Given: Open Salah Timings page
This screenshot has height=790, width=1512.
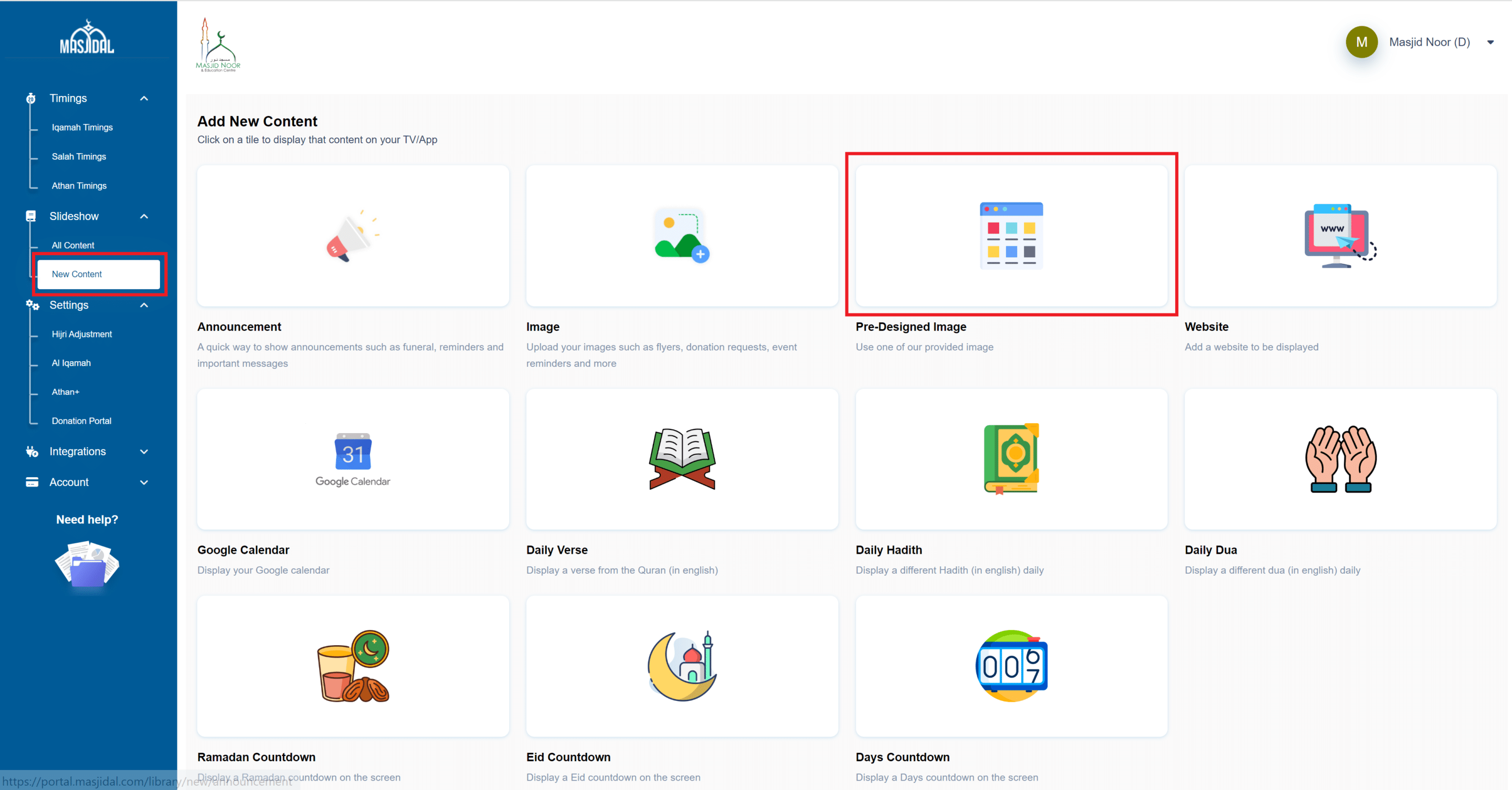Looking at the screenshot, I should tap(79, 156).
